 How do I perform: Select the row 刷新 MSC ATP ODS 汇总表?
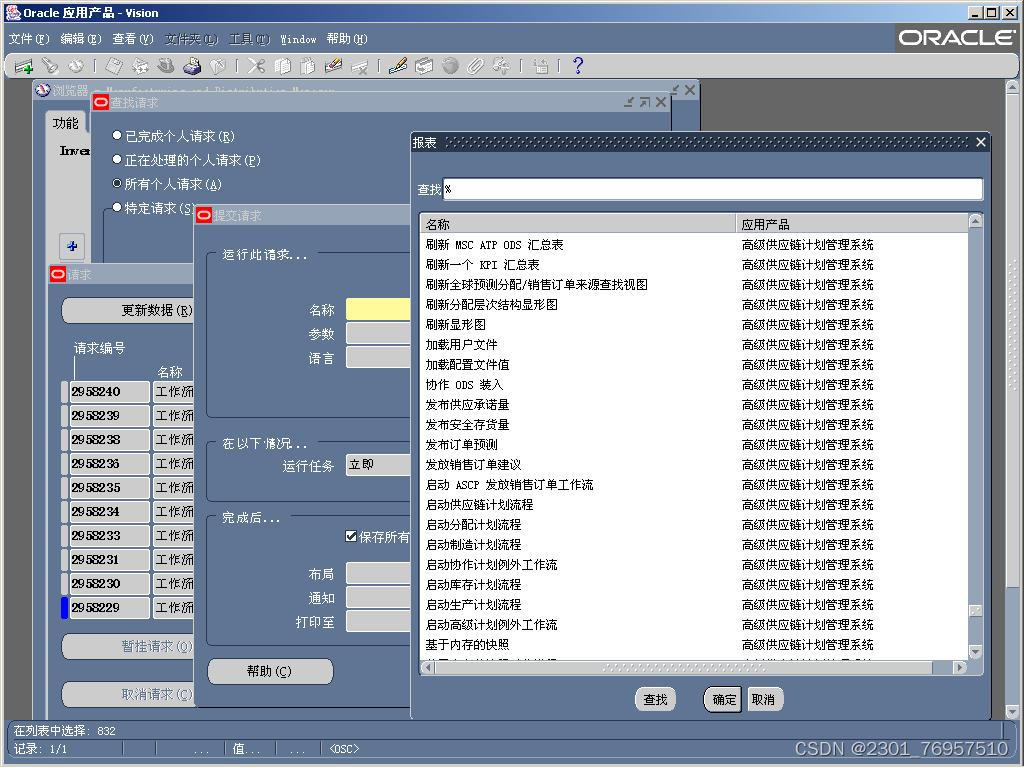694,245
